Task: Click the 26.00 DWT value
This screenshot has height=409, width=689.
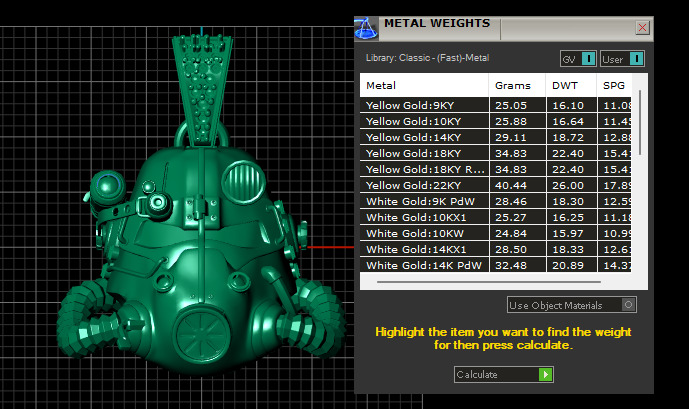Action: [568, 185]
